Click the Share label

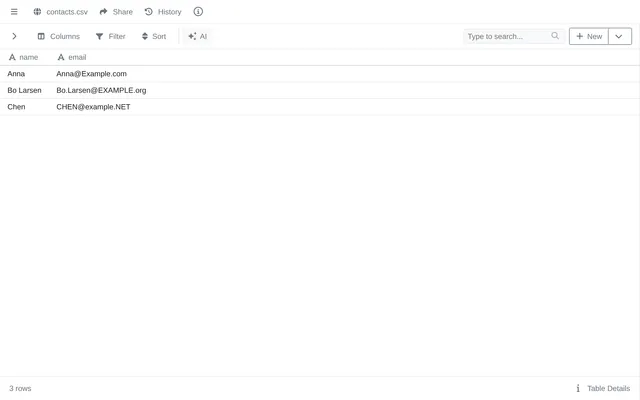(x=123, y=12)
